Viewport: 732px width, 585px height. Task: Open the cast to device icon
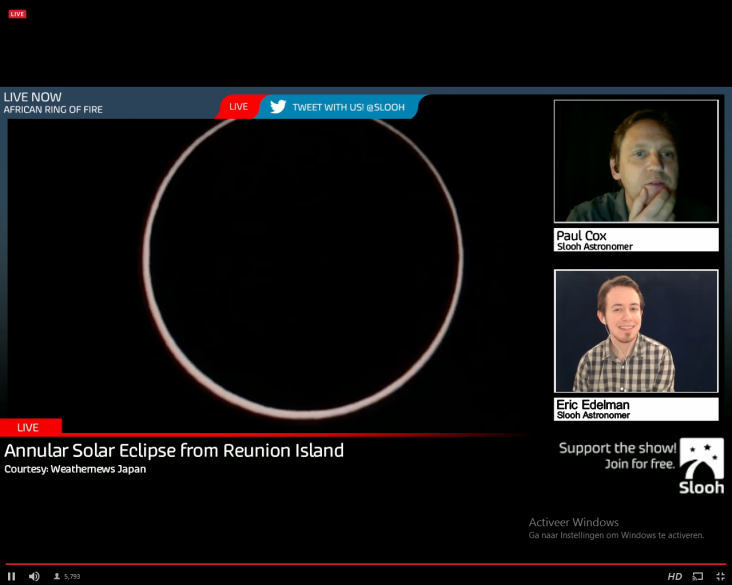[x=698, y=577]
